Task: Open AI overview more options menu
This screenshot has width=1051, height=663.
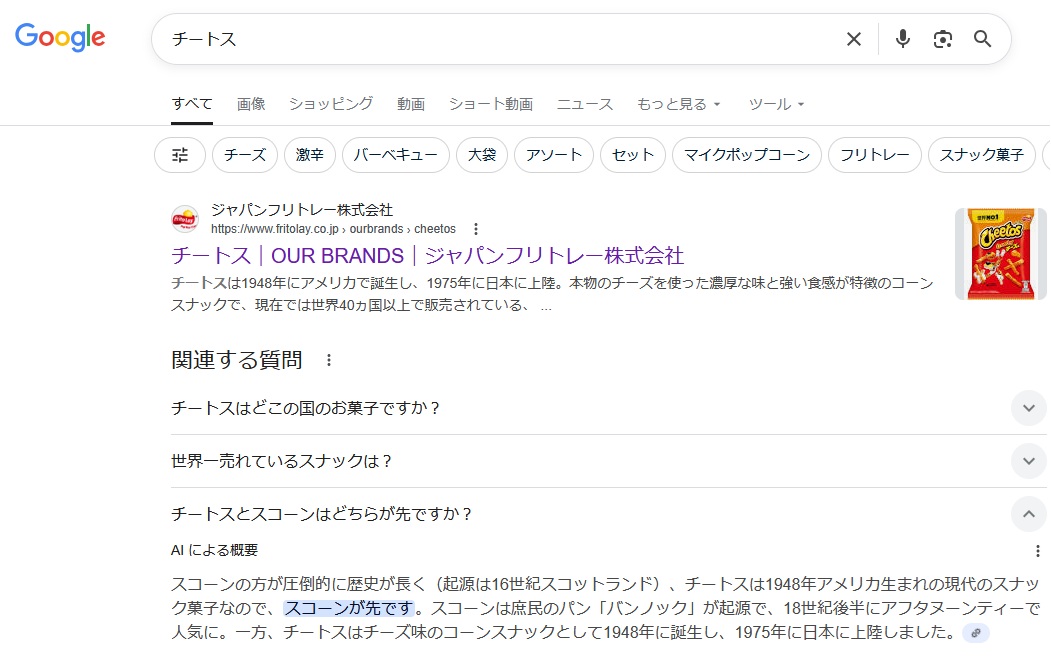Action: click(x=1037, y=551)
